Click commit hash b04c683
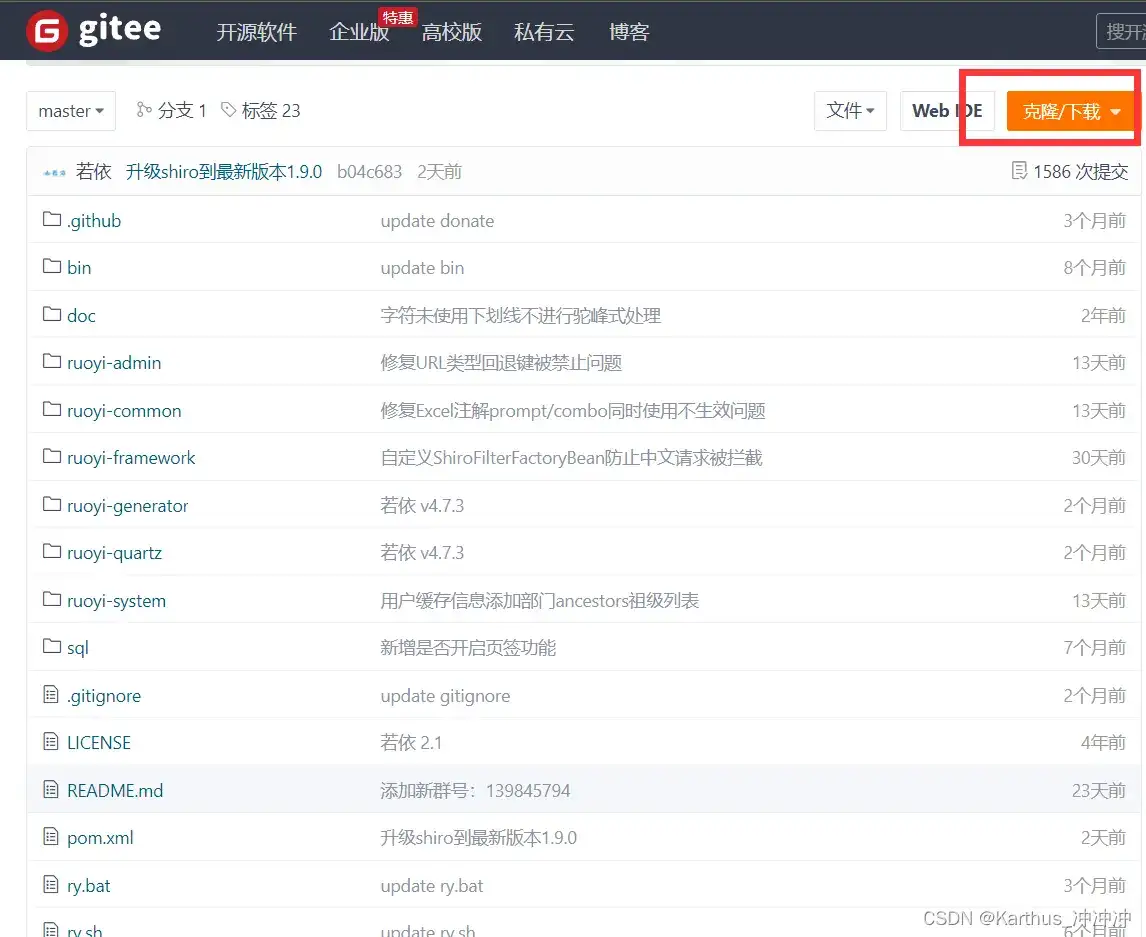 click(x=369, y=172)
